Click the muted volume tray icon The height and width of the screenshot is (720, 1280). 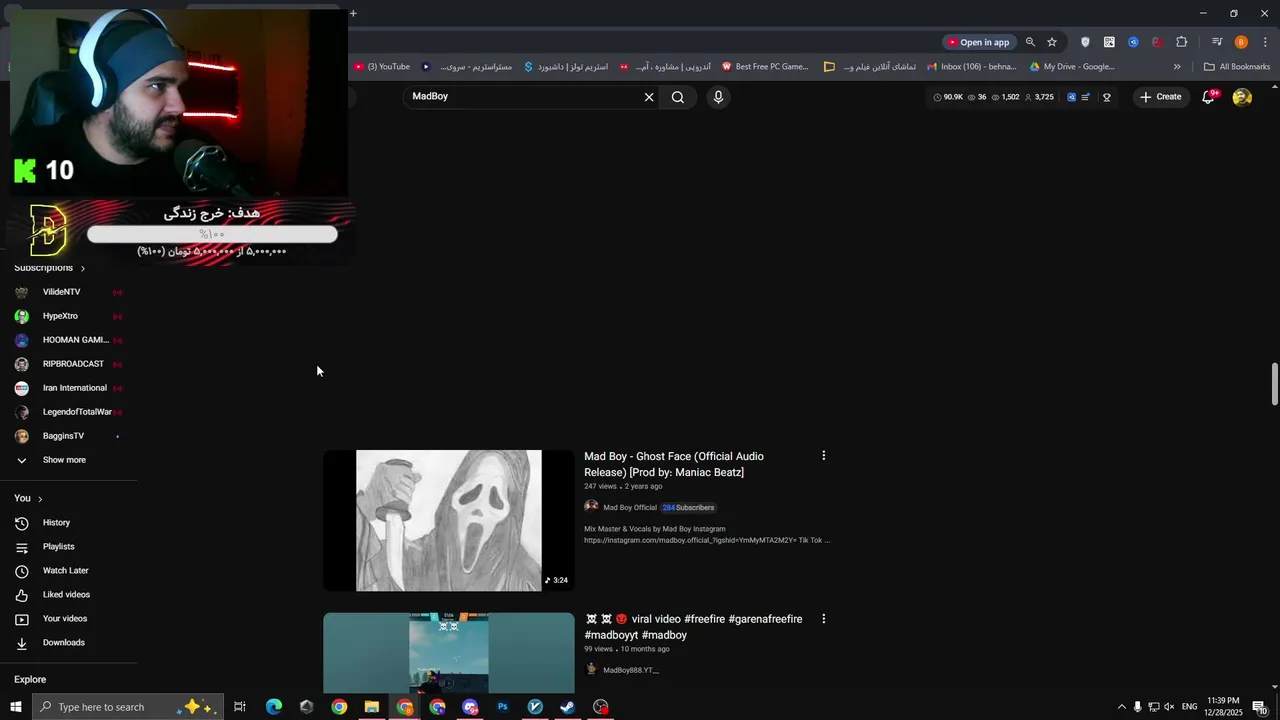(x=1169, y=707)
